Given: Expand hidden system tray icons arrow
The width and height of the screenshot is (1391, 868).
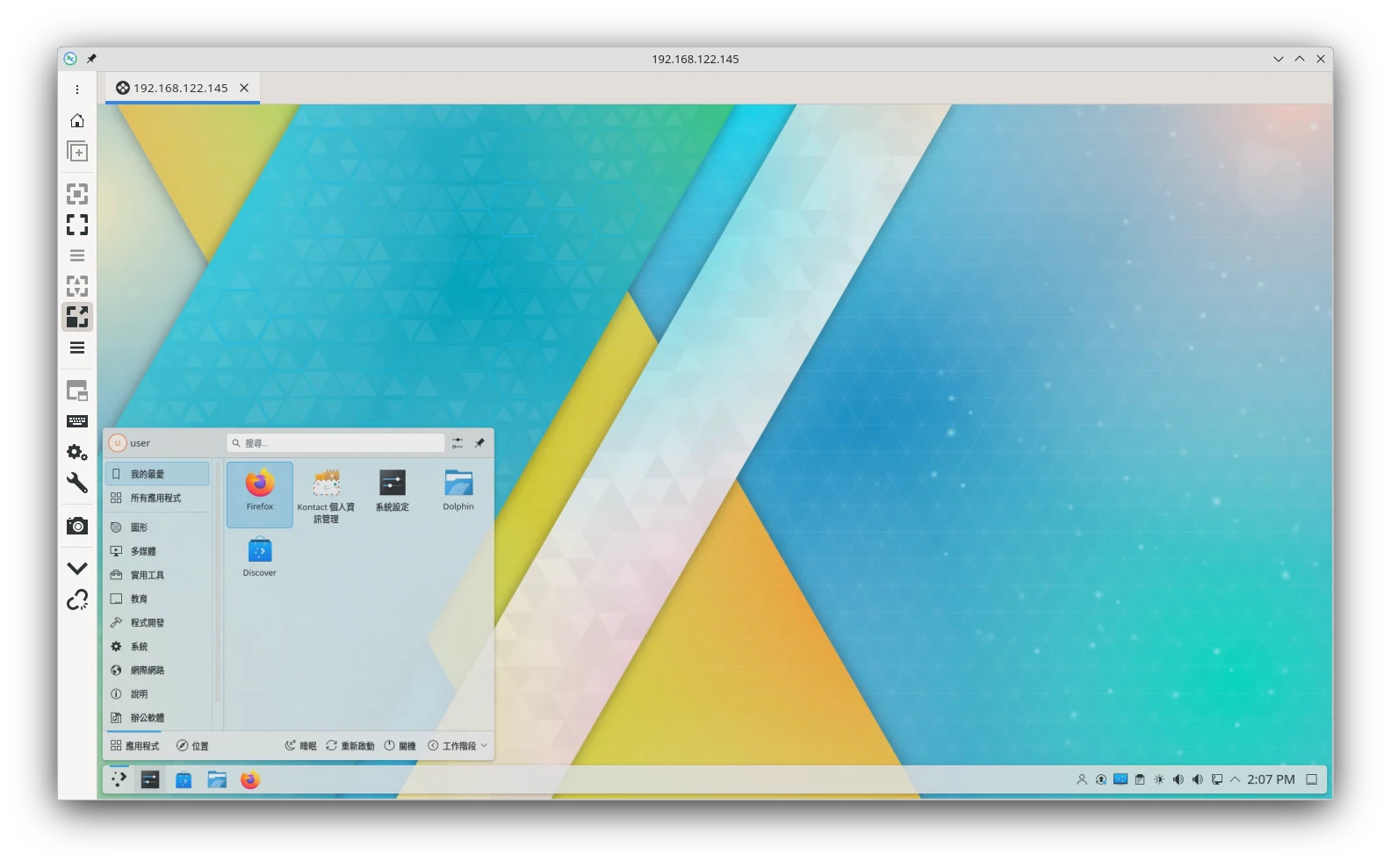Looking at the screenshot, I should 1235,779.
